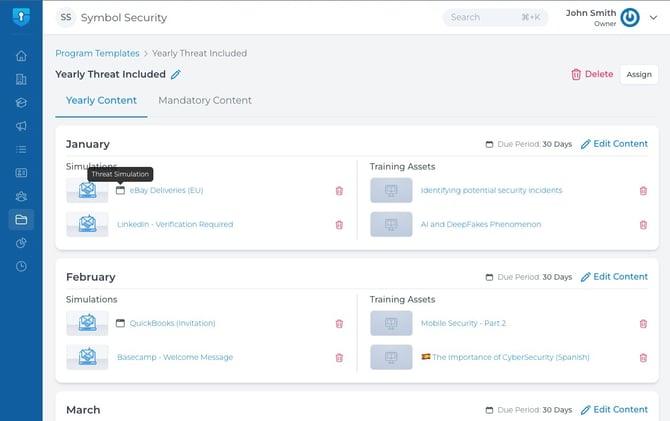Viewport: 670px width, 421px height.
Task: Focus the Search input field
Action: [x=485, y=17]
